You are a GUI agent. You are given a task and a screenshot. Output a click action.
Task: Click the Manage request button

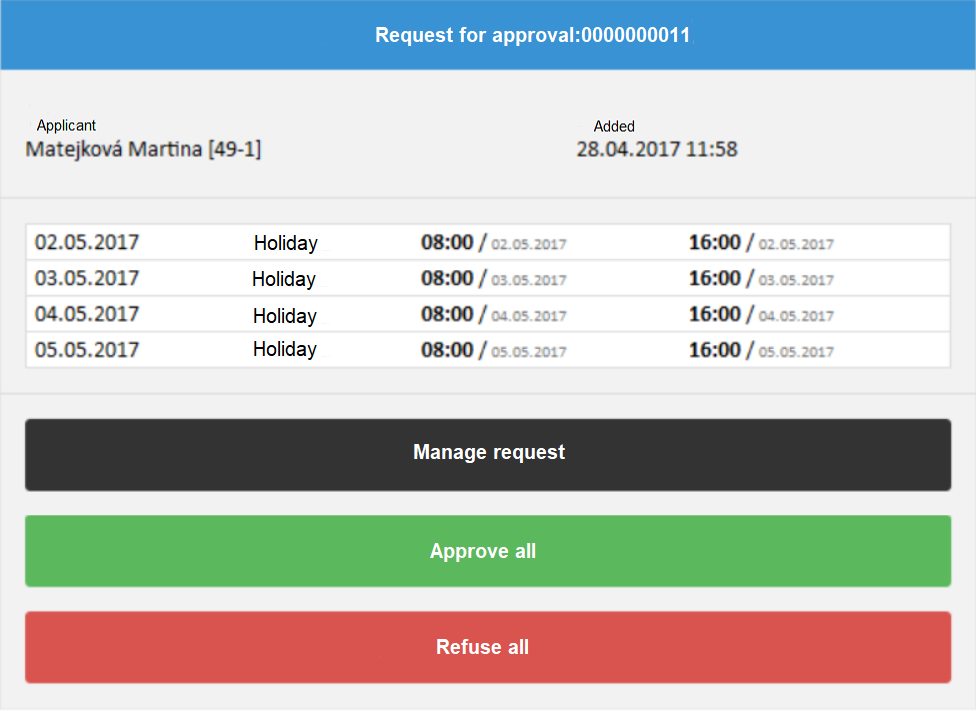(488, 454)
